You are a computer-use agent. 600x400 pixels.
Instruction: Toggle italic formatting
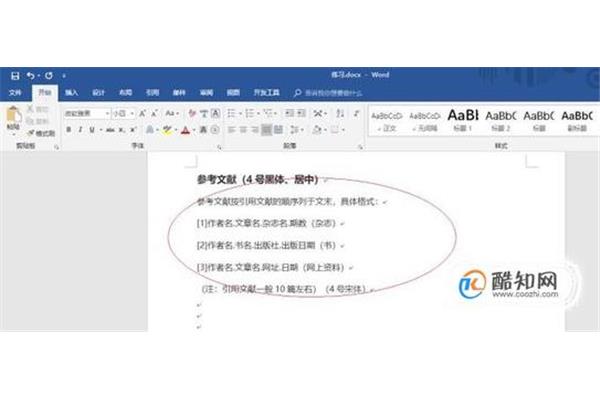[x=80, y=130]
